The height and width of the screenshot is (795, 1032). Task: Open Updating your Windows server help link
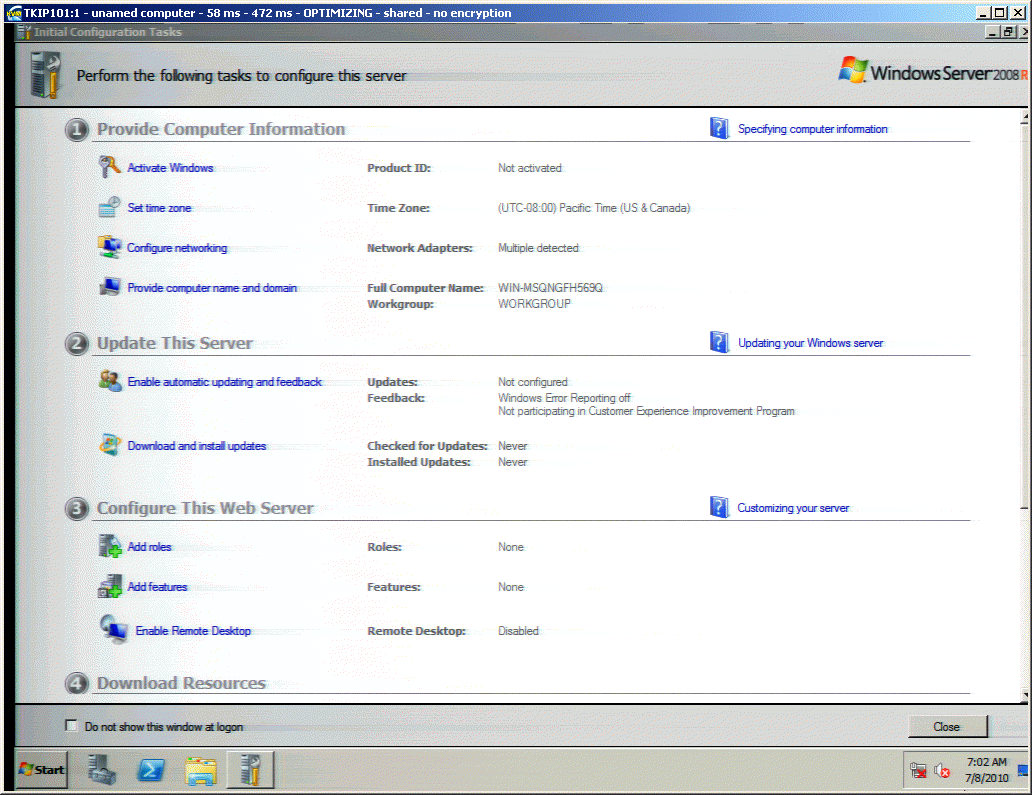[810, 343]
